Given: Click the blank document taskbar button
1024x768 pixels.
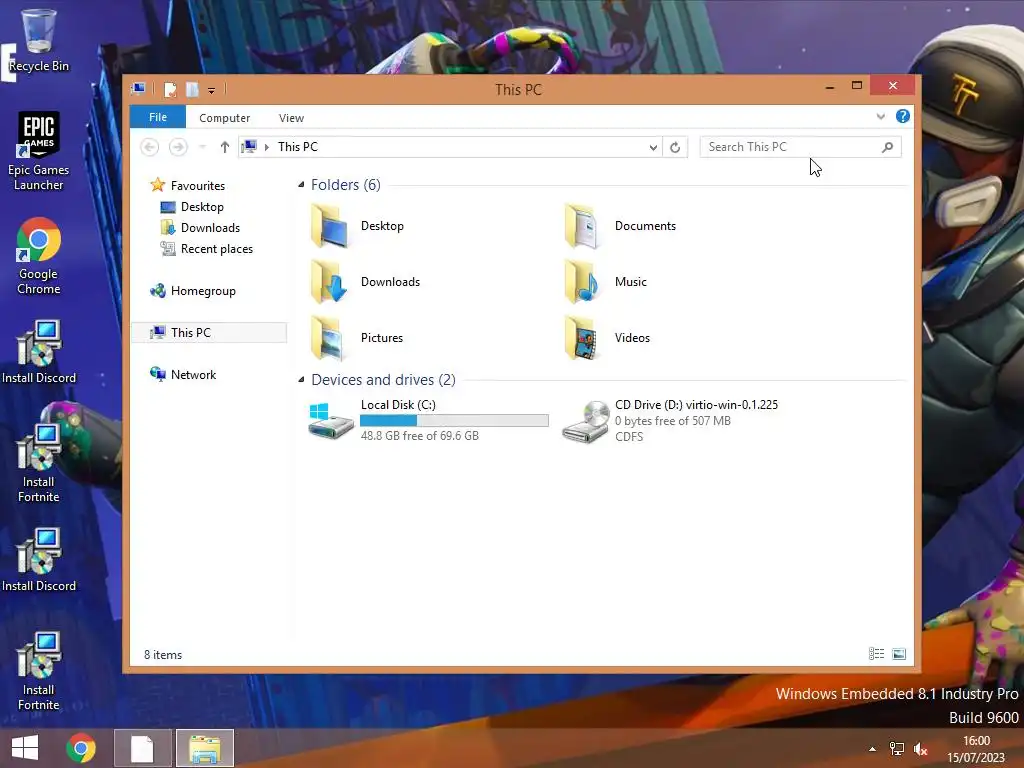Looking at the screenshot, I should [x=142, y=748].
